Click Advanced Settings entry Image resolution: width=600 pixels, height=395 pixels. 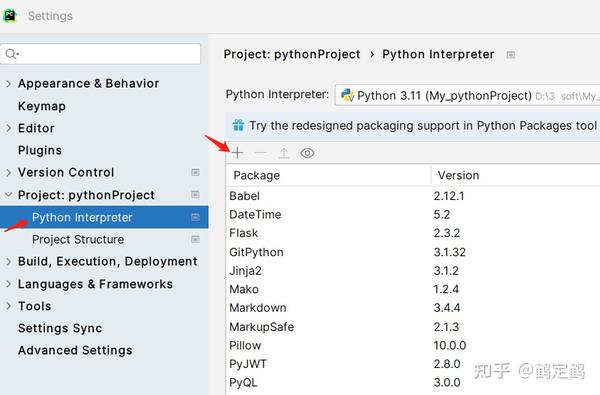click(x=75, y=350)
